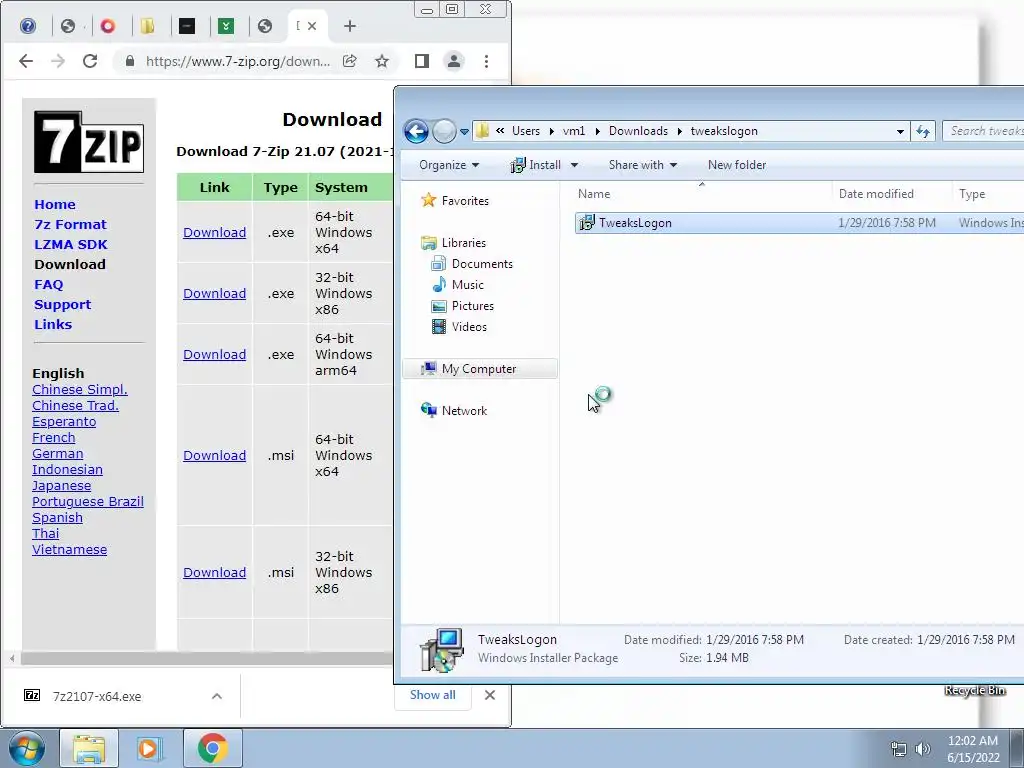Open the FAQ link
This screenshot has width=1024, height=768.
click(x=48, y=285)
